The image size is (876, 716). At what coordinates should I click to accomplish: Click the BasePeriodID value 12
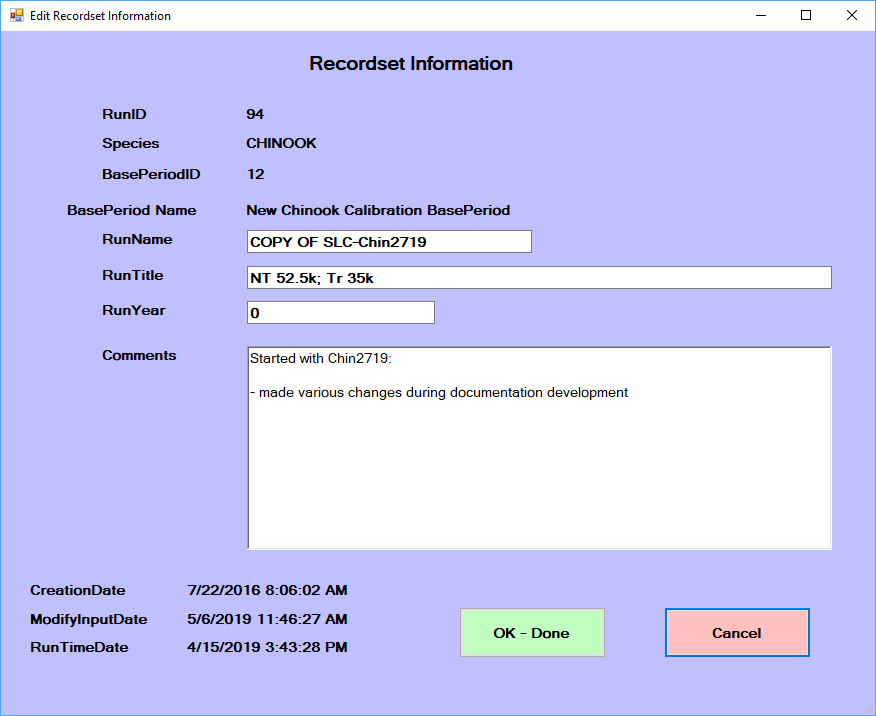click(255, 174)
